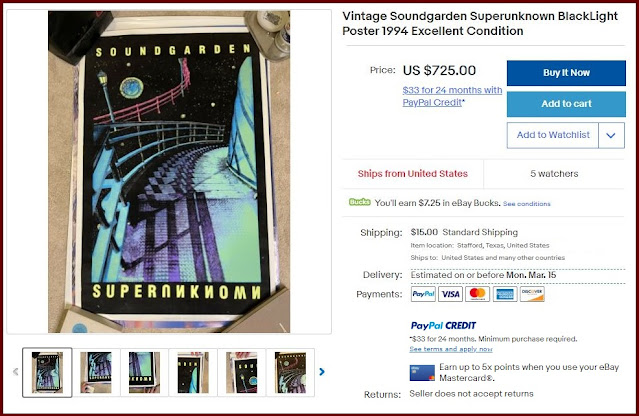This screenshot has height=416, width=639.
Task: Open eBay Bucks See conditions link
Action: point(527,204)
